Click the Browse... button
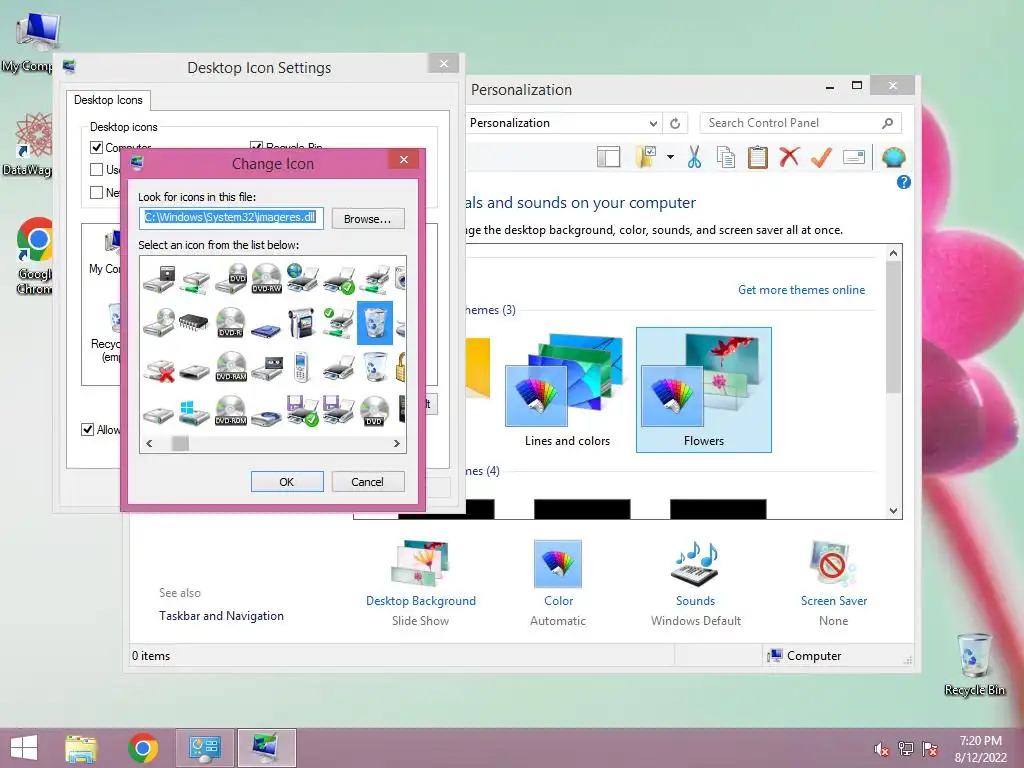1024x768 pixels. [x=368, y=219]
